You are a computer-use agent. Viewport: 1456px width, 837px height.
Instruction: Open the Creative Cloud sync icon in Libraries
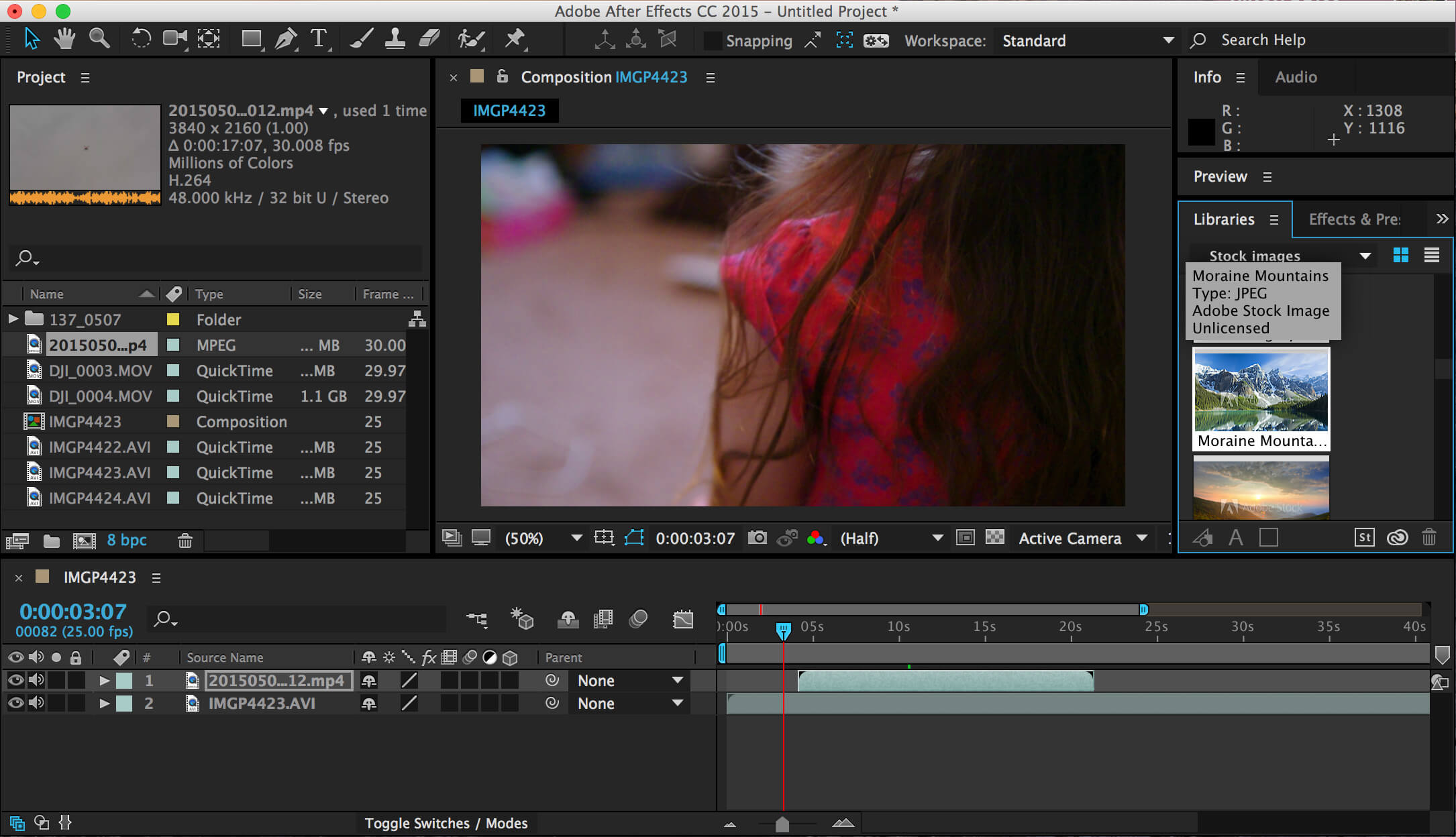1397,538
